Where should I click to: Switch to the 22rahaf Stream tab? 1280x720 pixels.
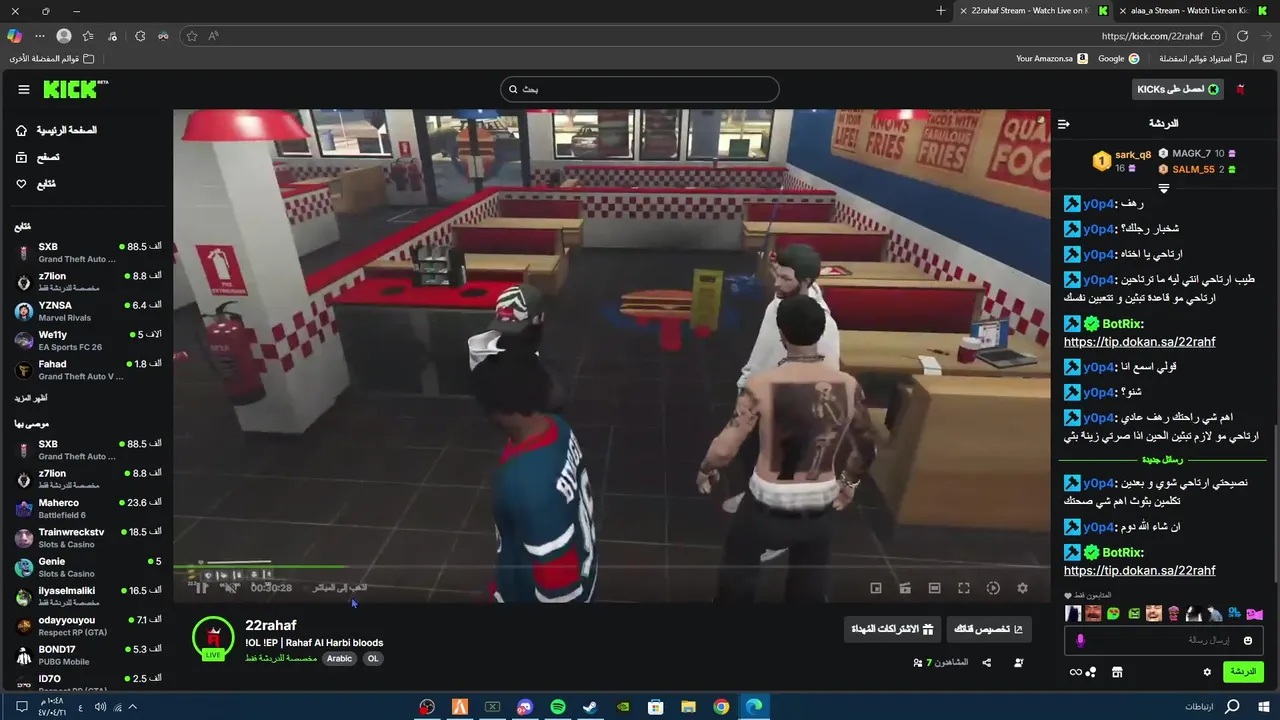[x=1033, y=11]
